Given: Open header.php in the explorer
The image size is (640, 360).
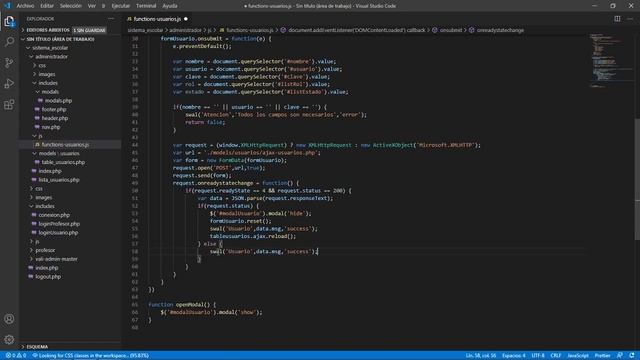Looking at the screenshot, I should (x=55, y=118).
